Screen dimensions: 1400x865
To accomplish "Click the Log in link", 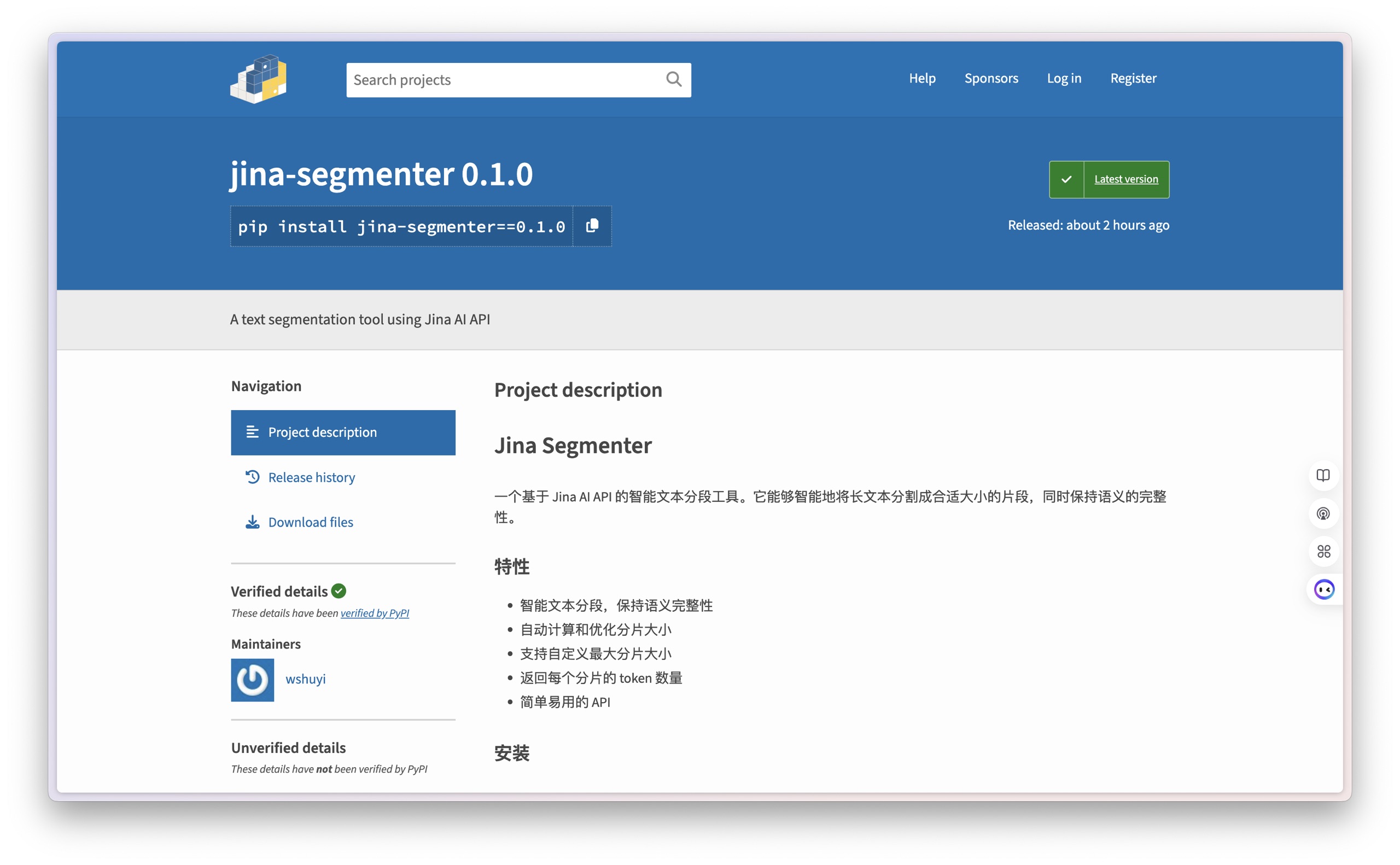I will pos(1064,78).
